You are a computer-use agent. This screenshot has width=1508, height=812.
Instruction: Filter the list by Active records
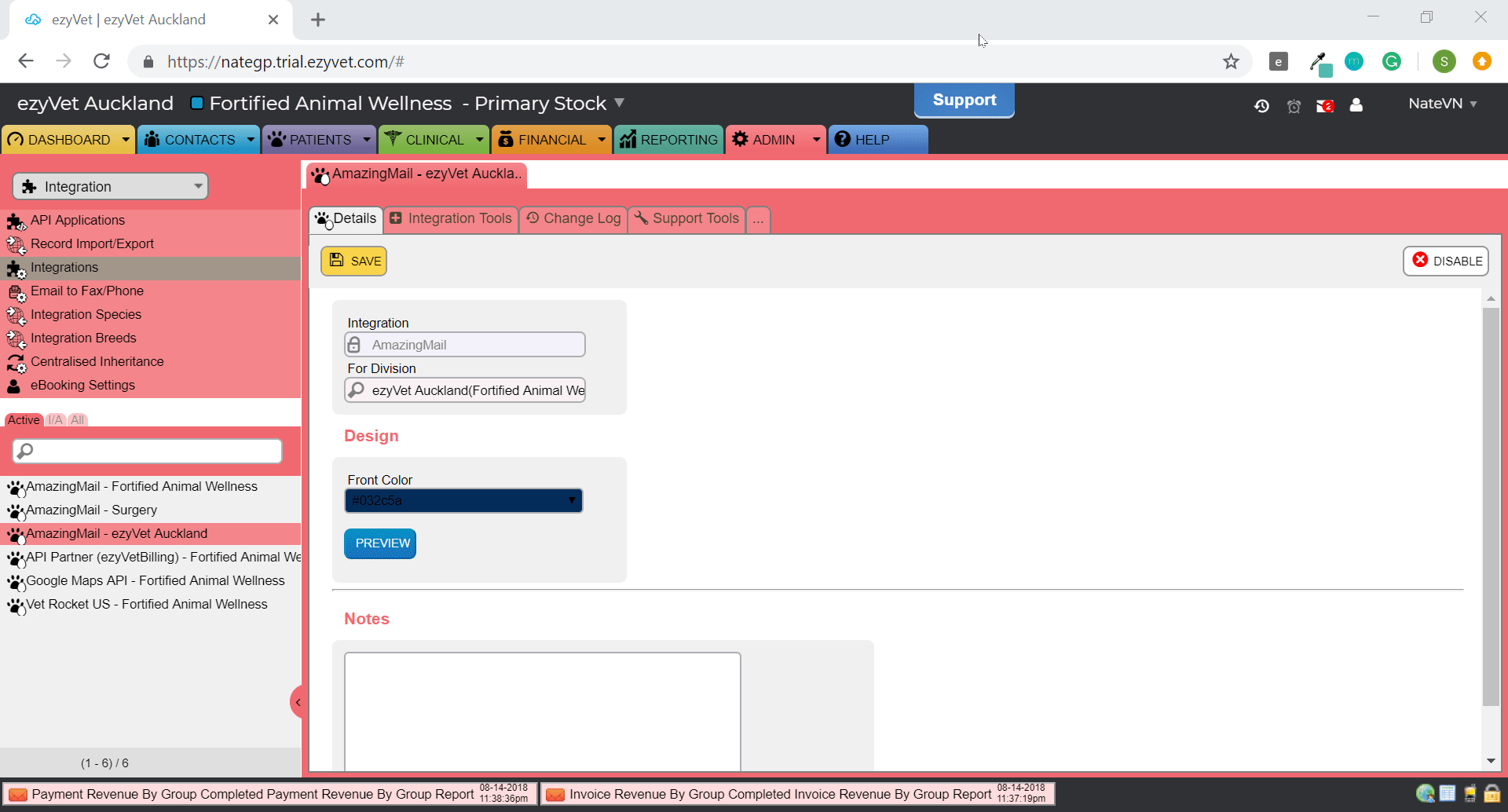(24, 420)
